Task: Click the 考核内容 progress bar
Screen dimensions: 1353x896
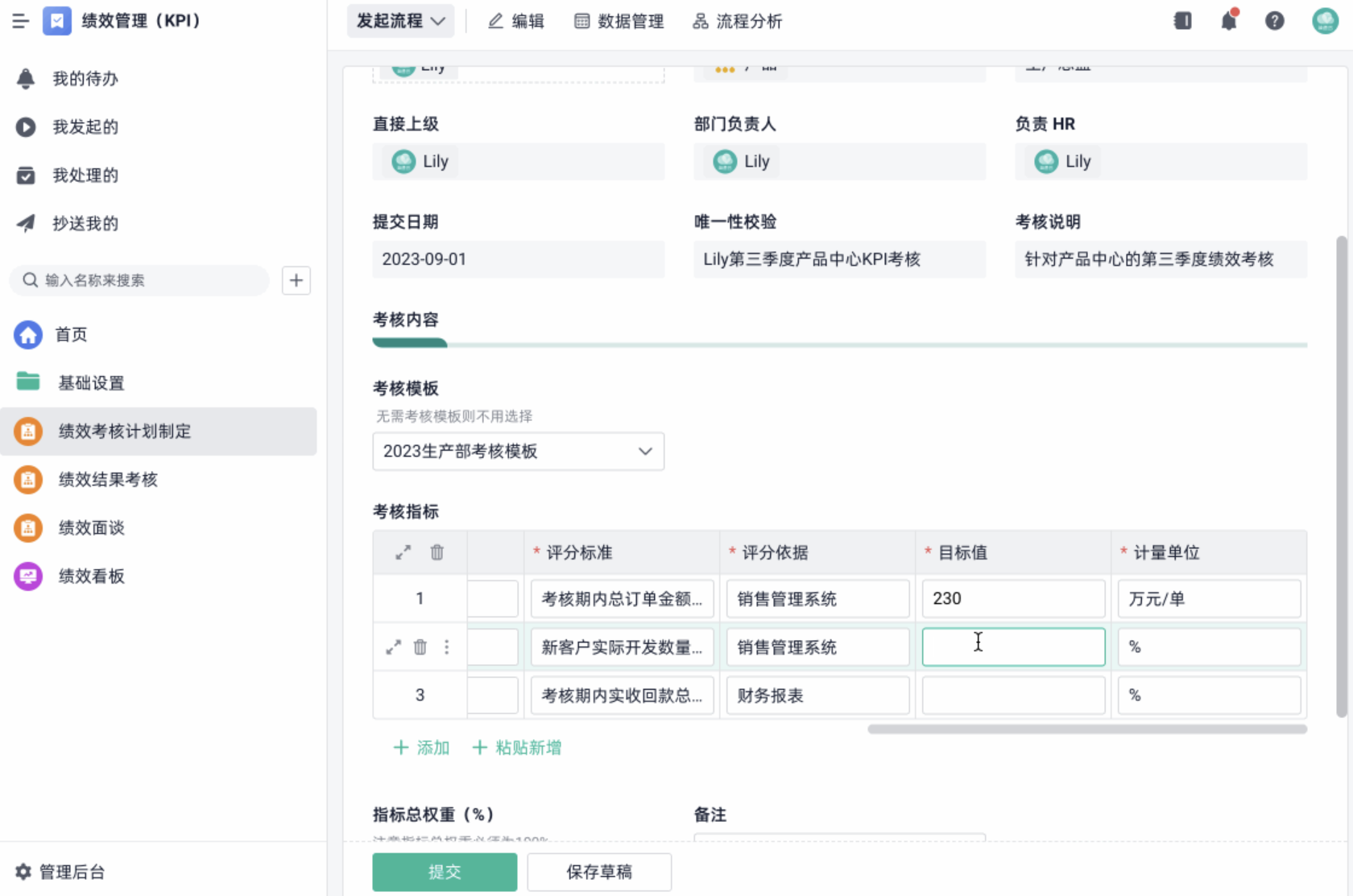Action: tap(840, 344)
